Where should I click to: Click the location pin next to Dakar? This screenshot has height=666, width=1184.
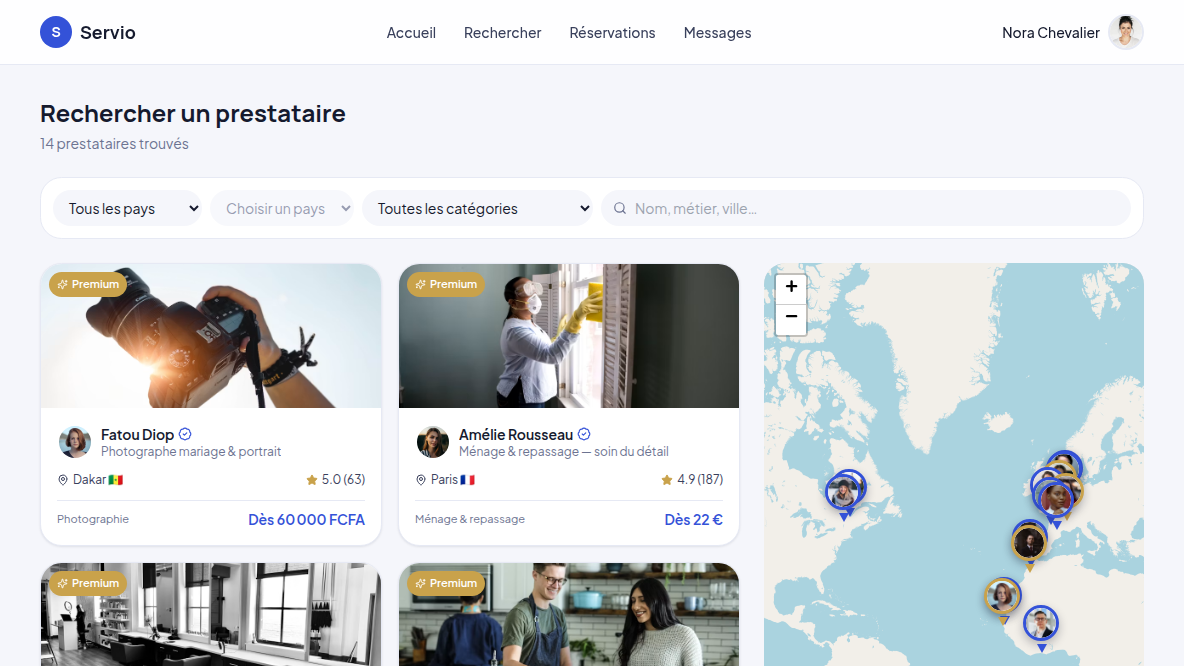(63, 479)
